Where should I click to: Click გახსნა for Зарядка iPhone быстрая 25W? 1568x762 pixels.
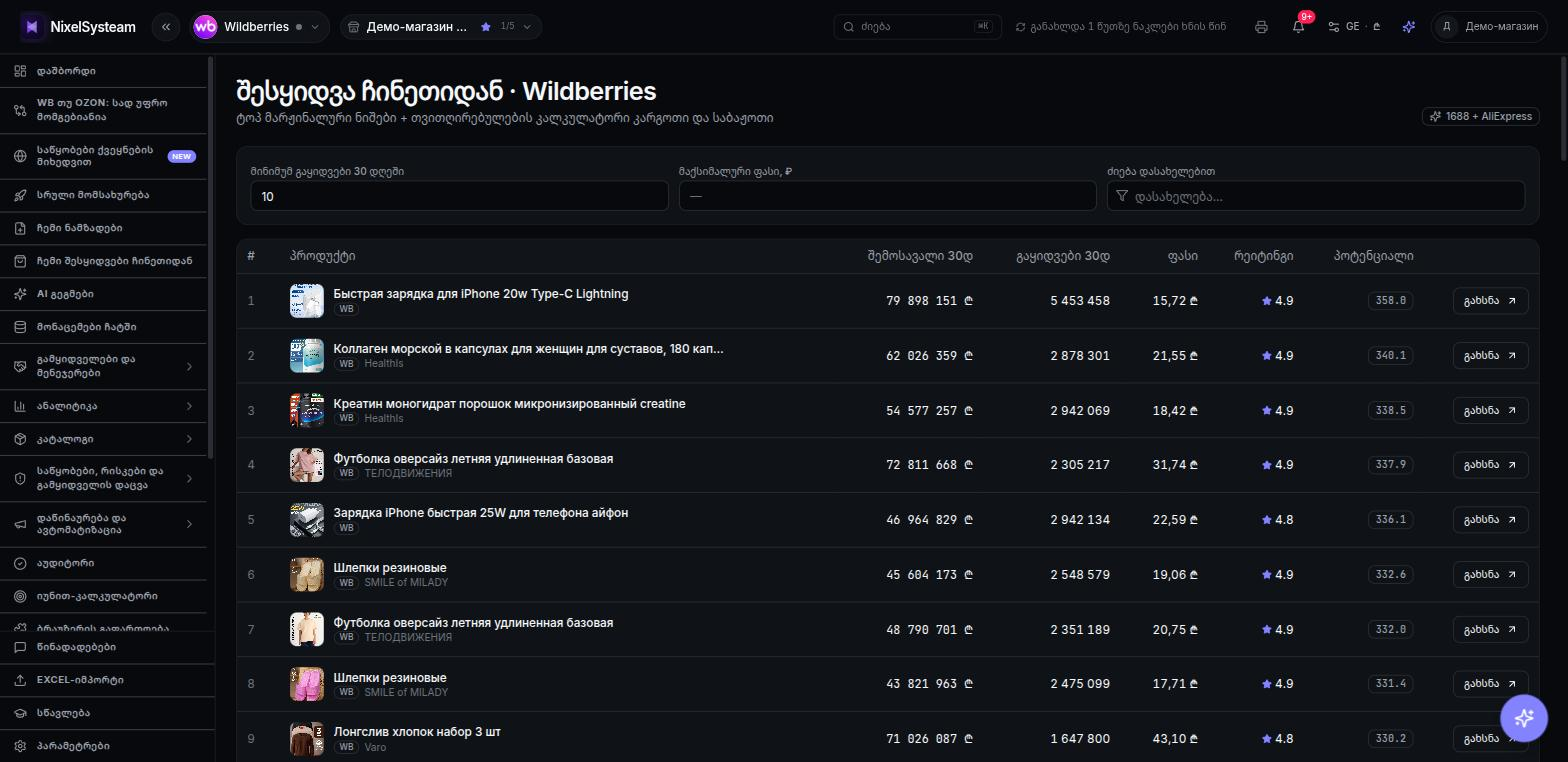(1490, 520)
